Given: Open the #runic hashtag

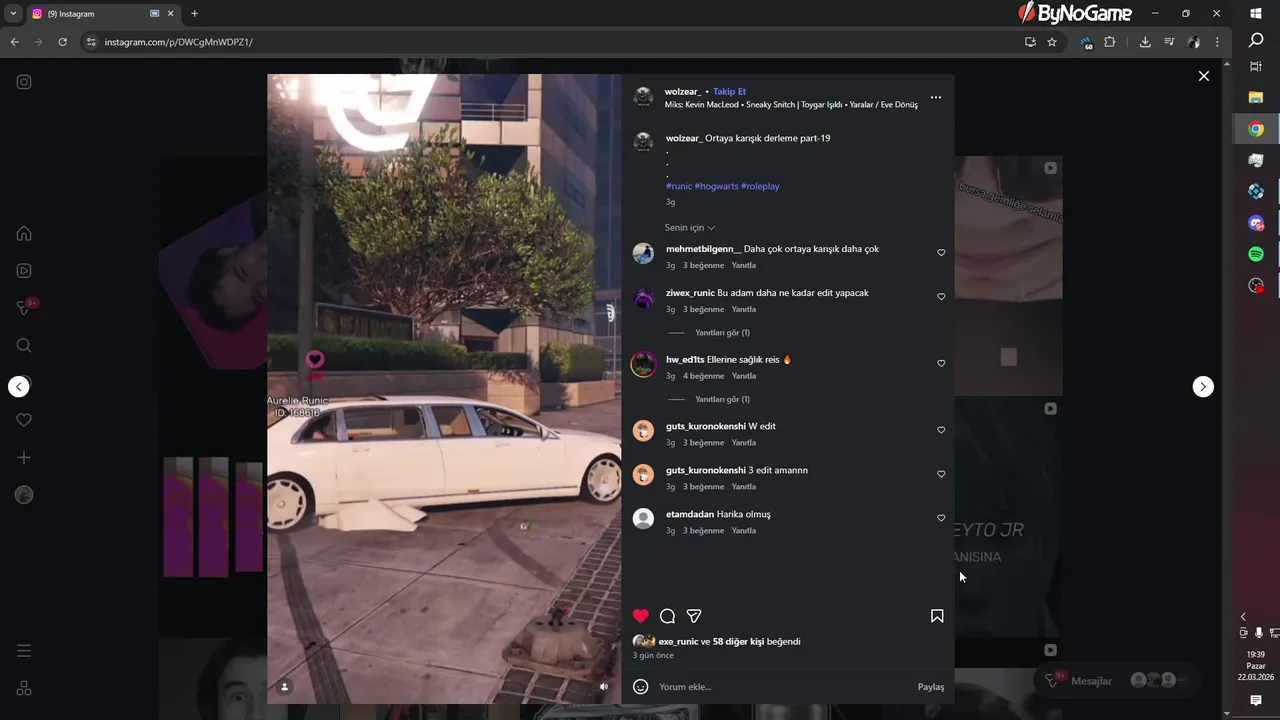Looking at the screenshot, I should (679, 186).
